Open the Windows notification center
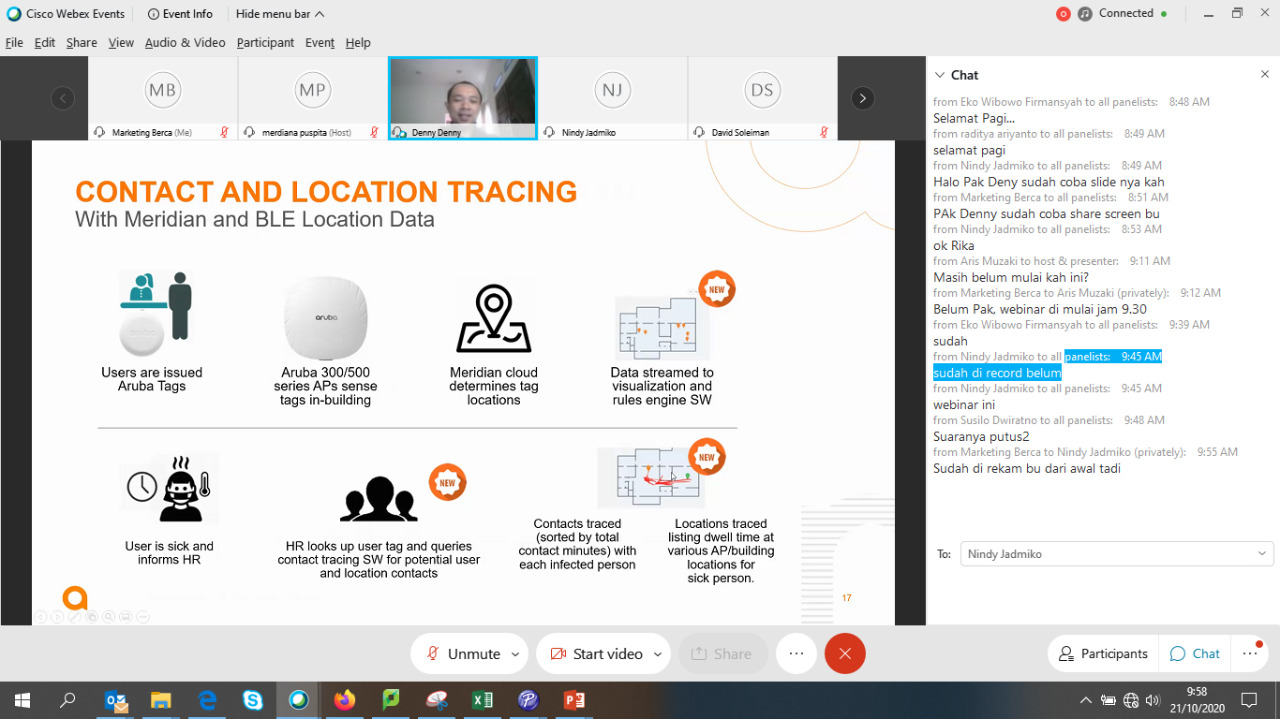Viewport: 1280px width, 719px height. [x=1249, y=700]
